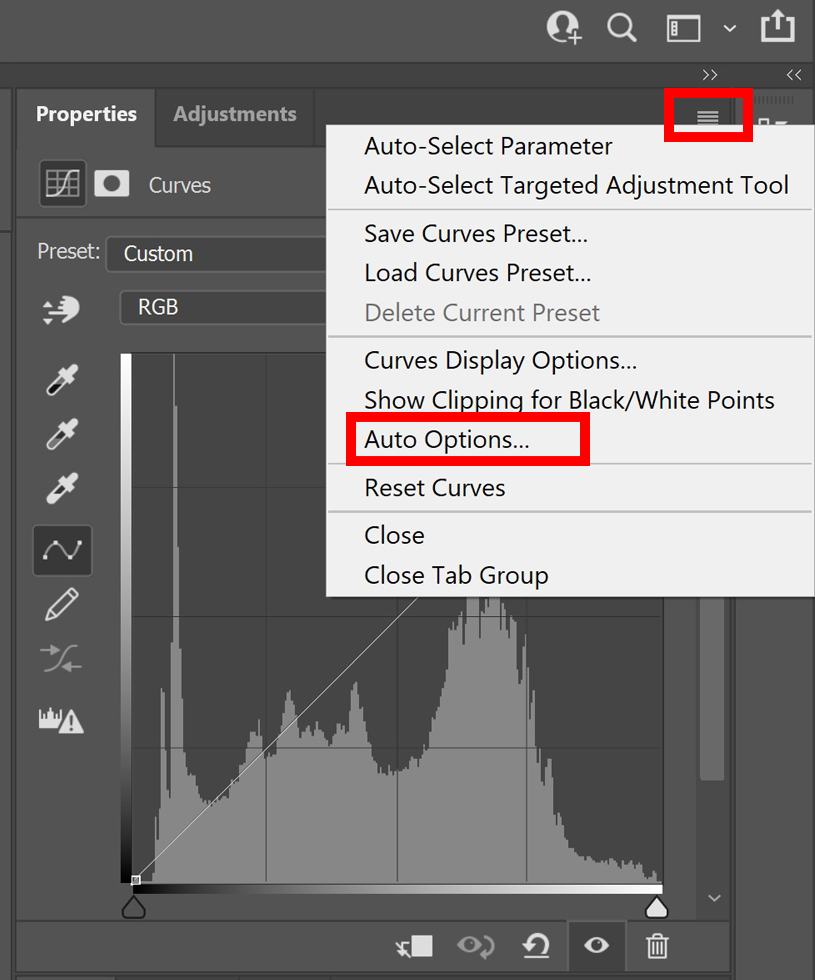Choose the edit points curve tool
Viewport: 815px width, 980px height.
point(62,550)
